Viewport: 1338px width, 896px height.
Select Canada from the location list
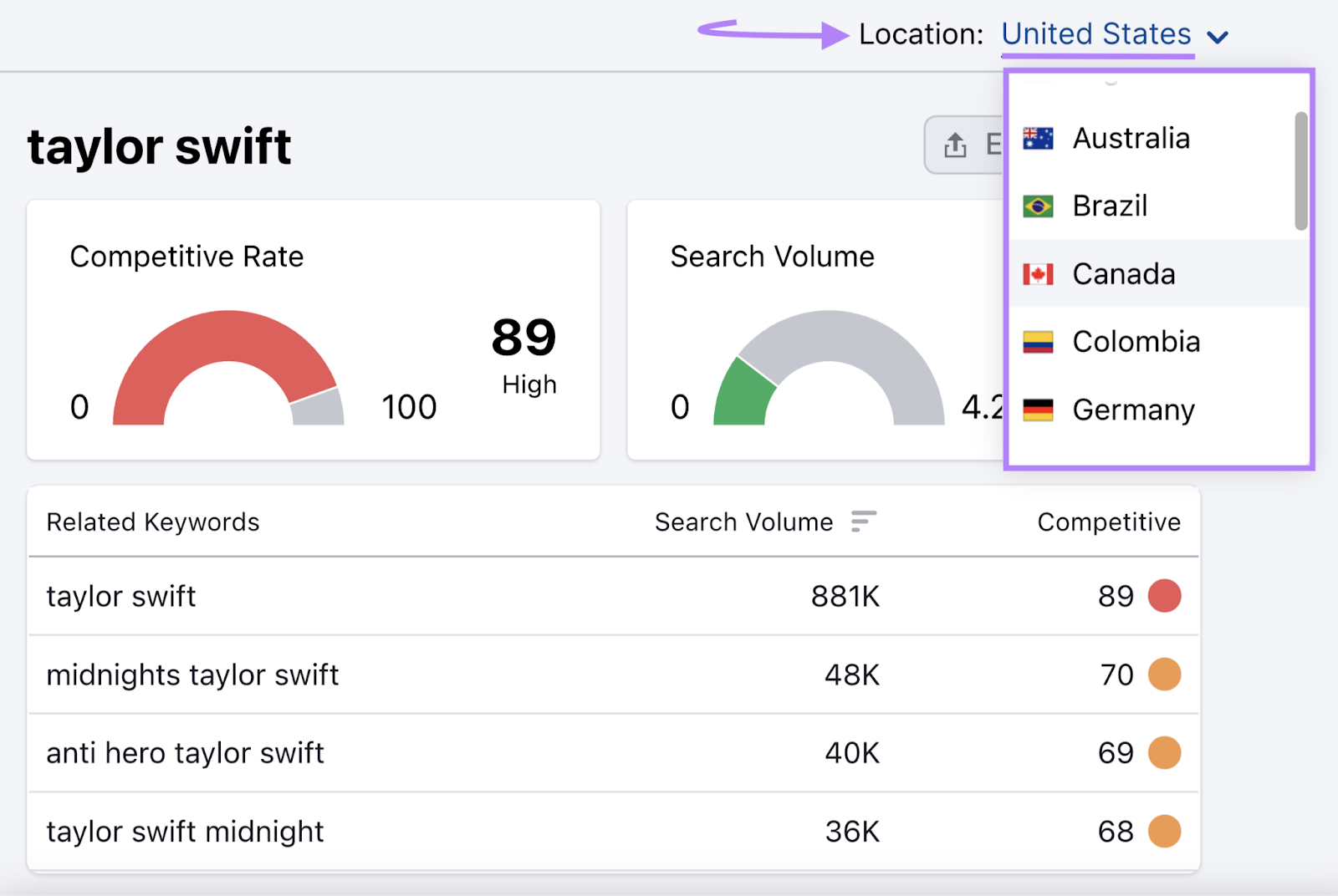tap(1123, 274)
